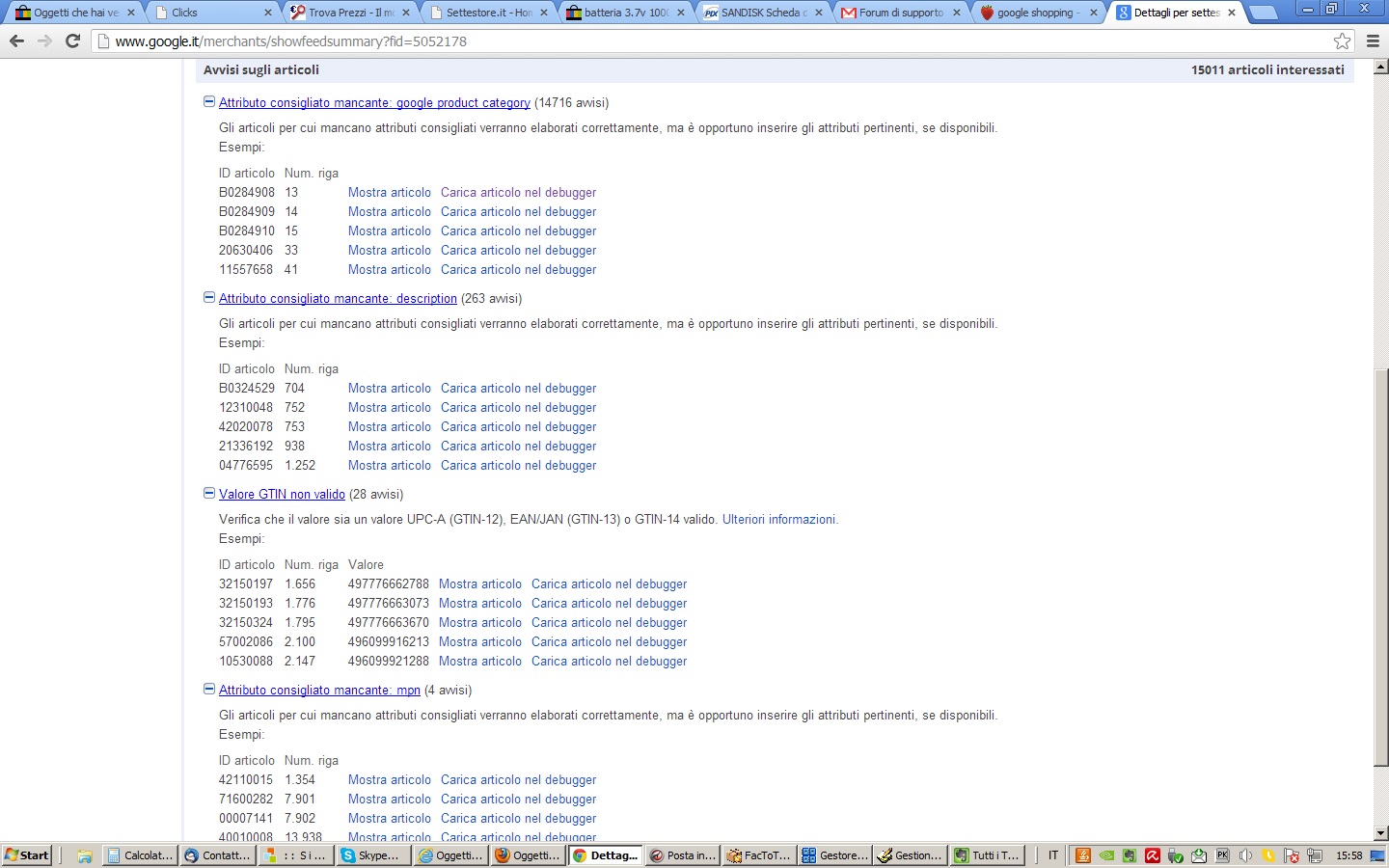Open the Calcolatrice taskbar item
This screenshot has height=868, width=1389.
coord(140,855)
